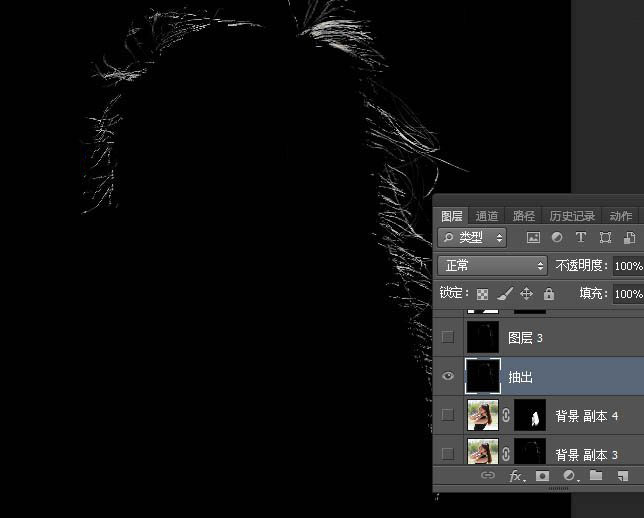Filter layers by pixel image type

coord(533,238)
